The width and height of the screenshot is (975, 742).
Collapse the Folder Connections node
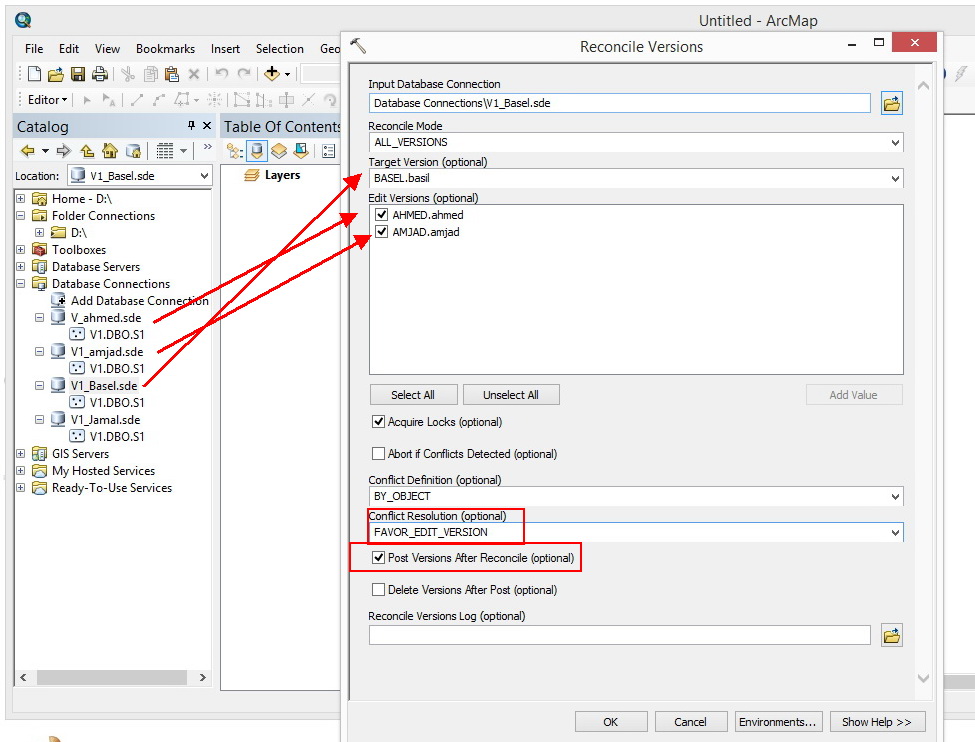point(21,215)
